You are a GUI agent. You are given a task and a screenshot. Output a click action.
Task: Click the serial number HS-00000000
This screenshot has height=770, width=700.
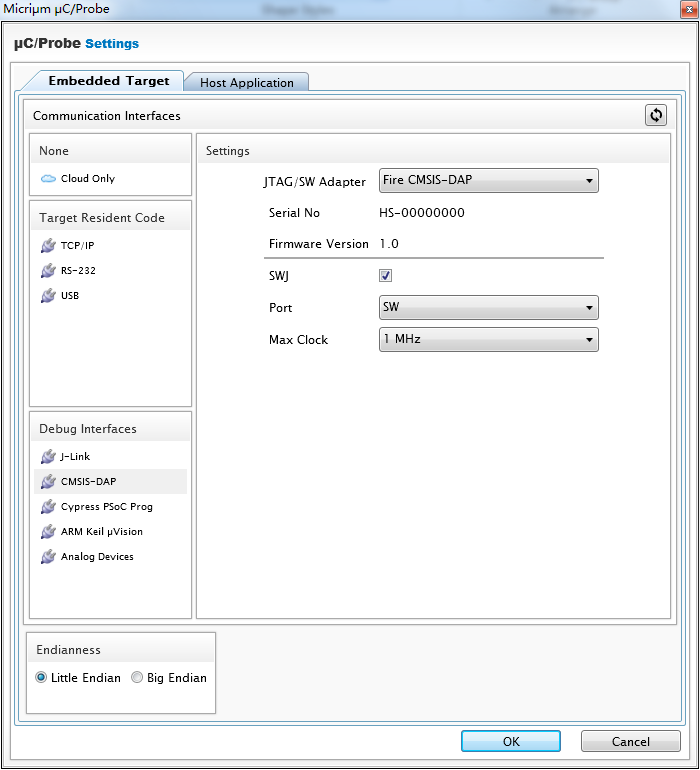point(421,213)
